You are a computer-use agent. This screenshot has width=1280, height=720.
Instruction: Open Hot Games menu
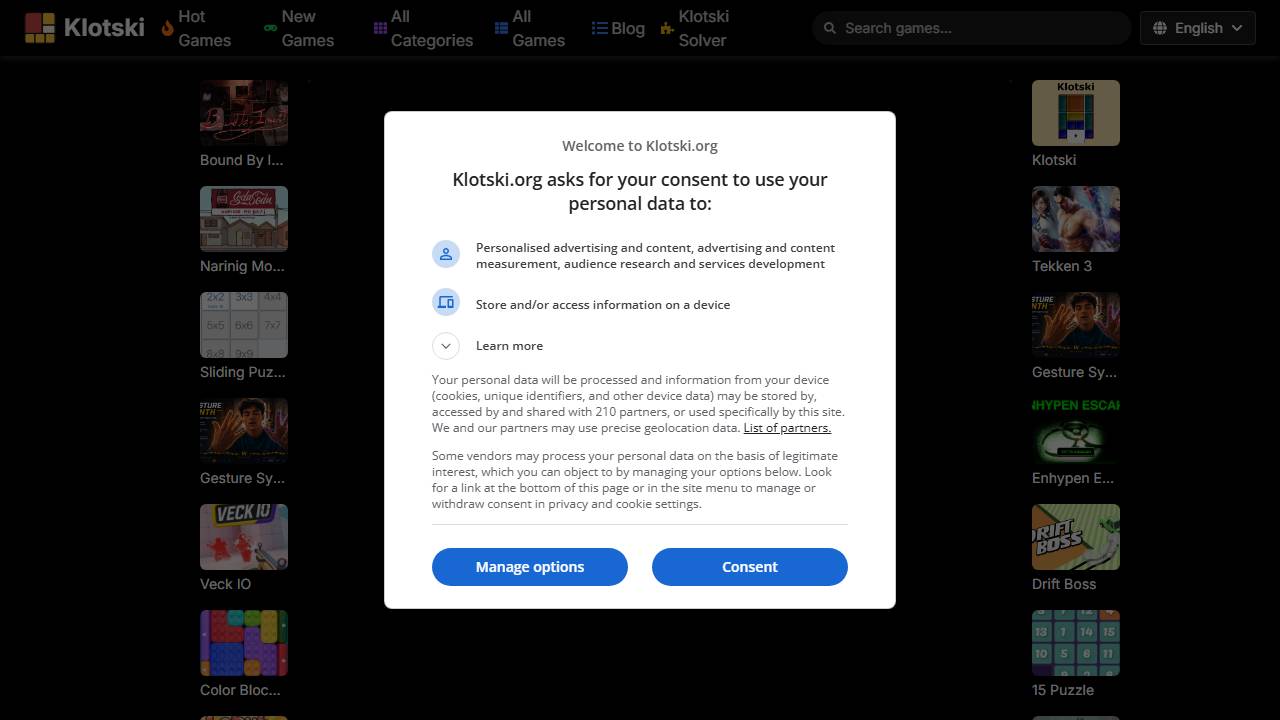click(x=197, y=28)
